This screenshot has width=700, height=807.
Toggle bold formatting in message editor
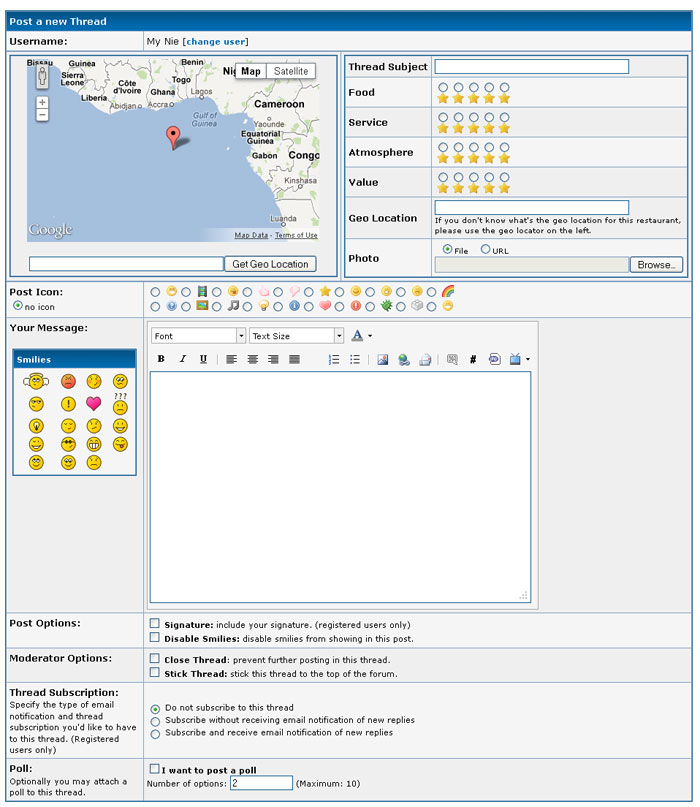(161, 359)
